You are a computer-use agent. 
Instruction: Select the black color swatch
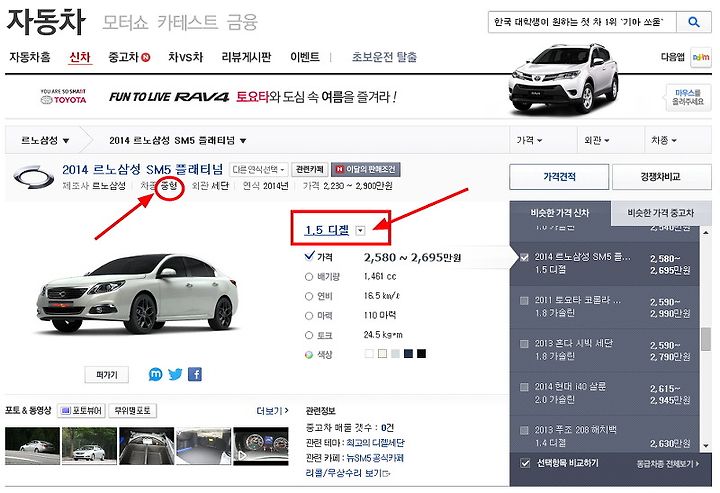click(x=422, y=354)
